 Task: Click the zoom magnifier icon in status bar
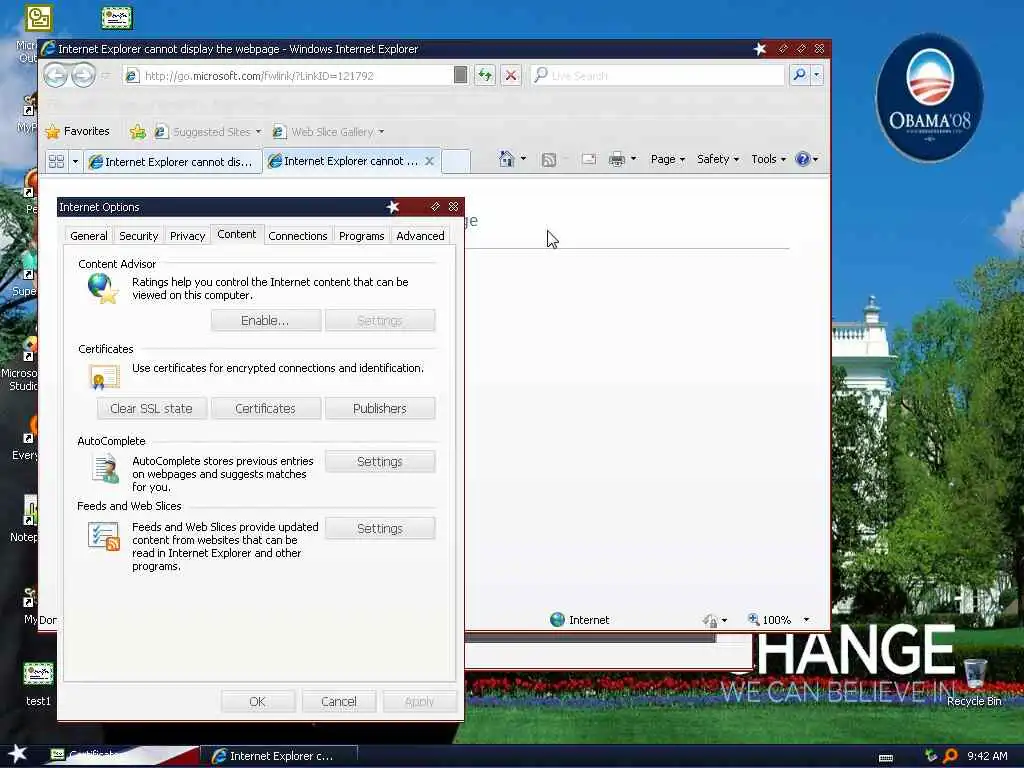753,619
